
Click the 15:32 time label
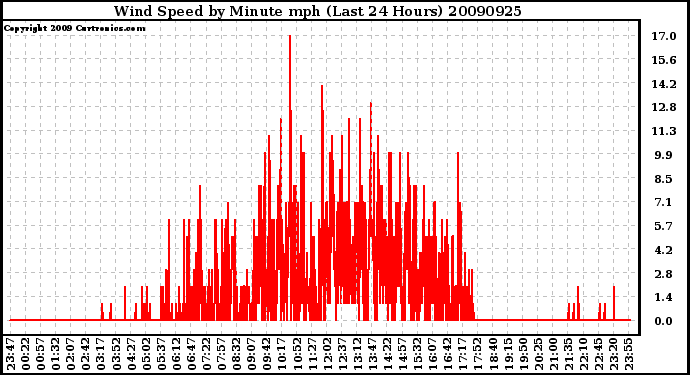(x=417, y=354)
